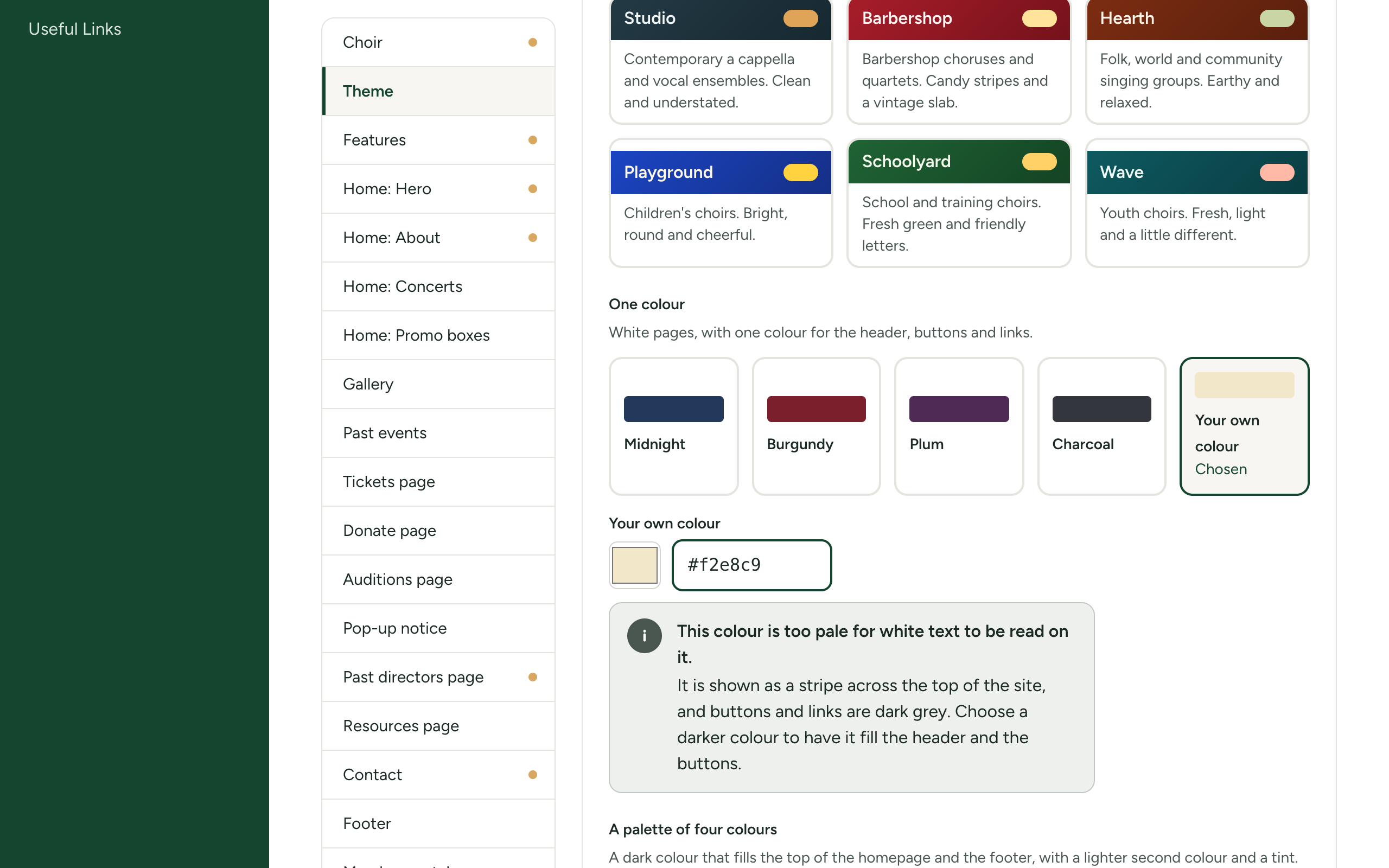This screenshot has height=868, width=1389.
Task: Click the orange status dot on the Contact row
Action: (x=533, y=775)
